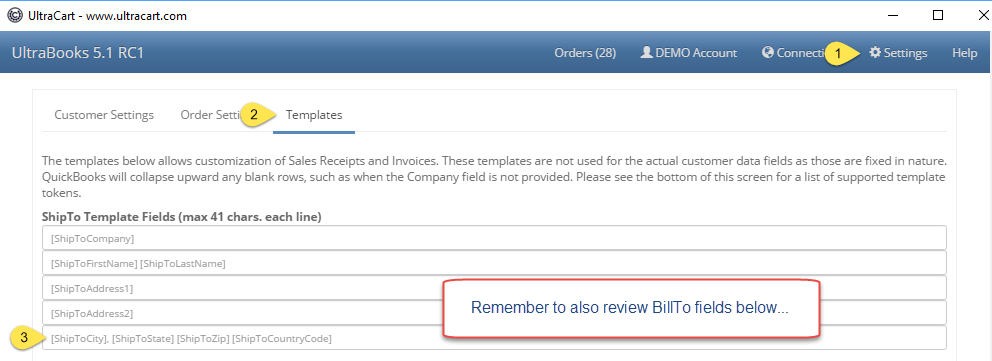Focus the ShipToFirstName ShipToLastName field

(494, 263)
